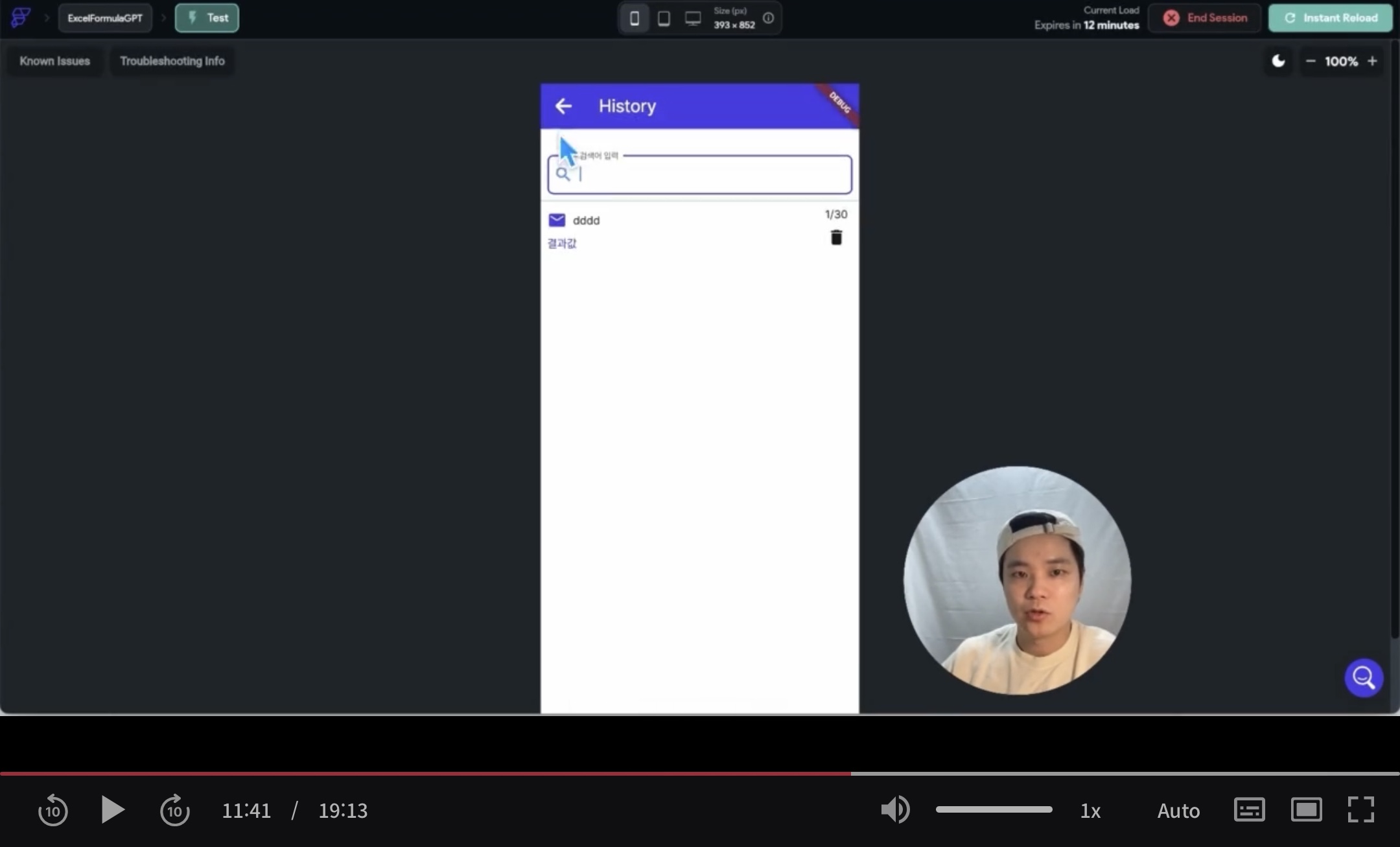Adjust the volume slider
1400x847 pixels.
994,809
